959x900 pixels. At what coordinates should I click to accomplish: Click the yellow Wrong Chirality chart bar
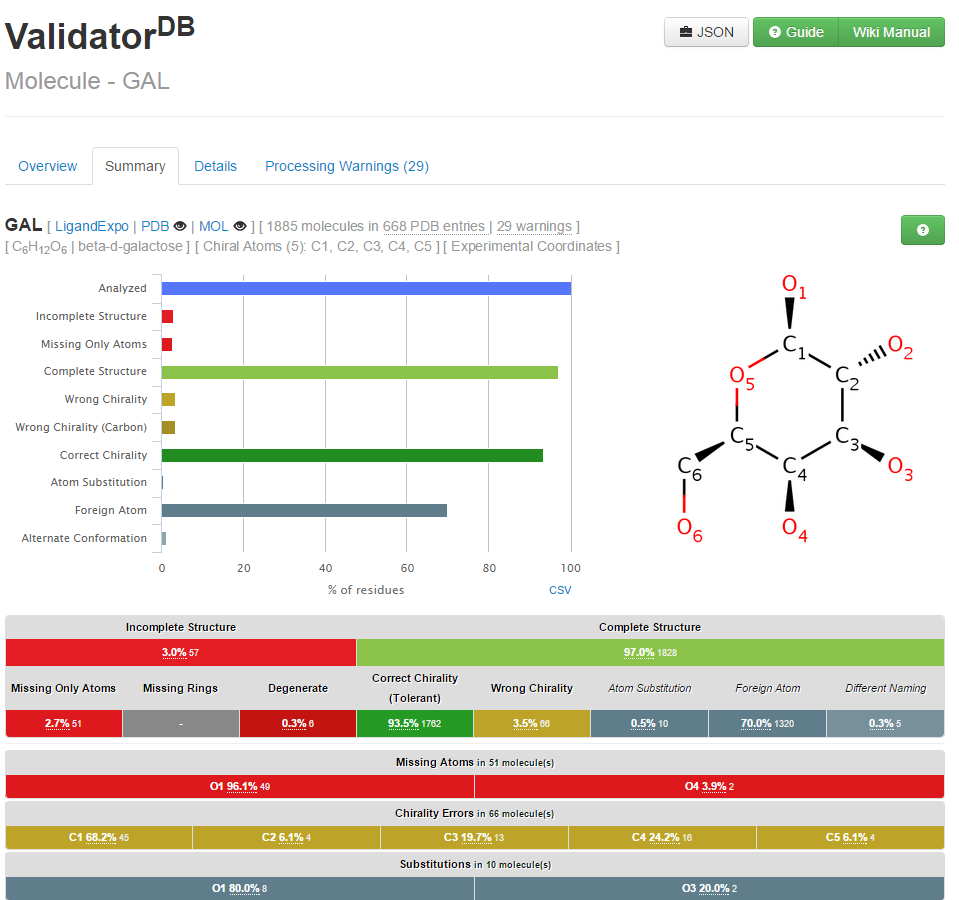click(x=168, y=399)
